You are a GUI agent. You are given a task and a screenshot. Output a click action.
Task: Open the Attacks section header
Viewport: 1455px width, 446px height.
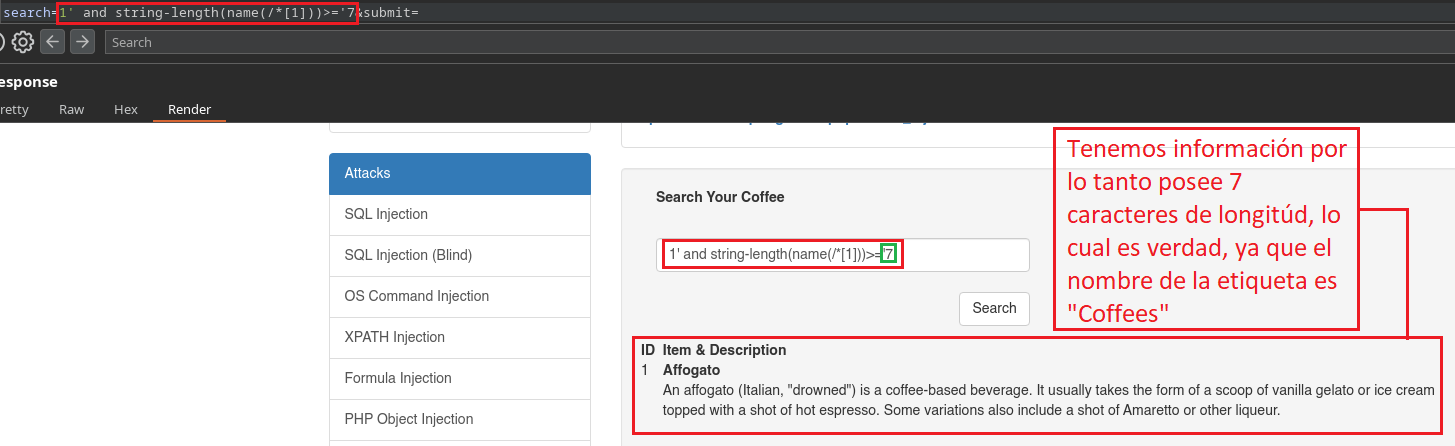point(459,173)
